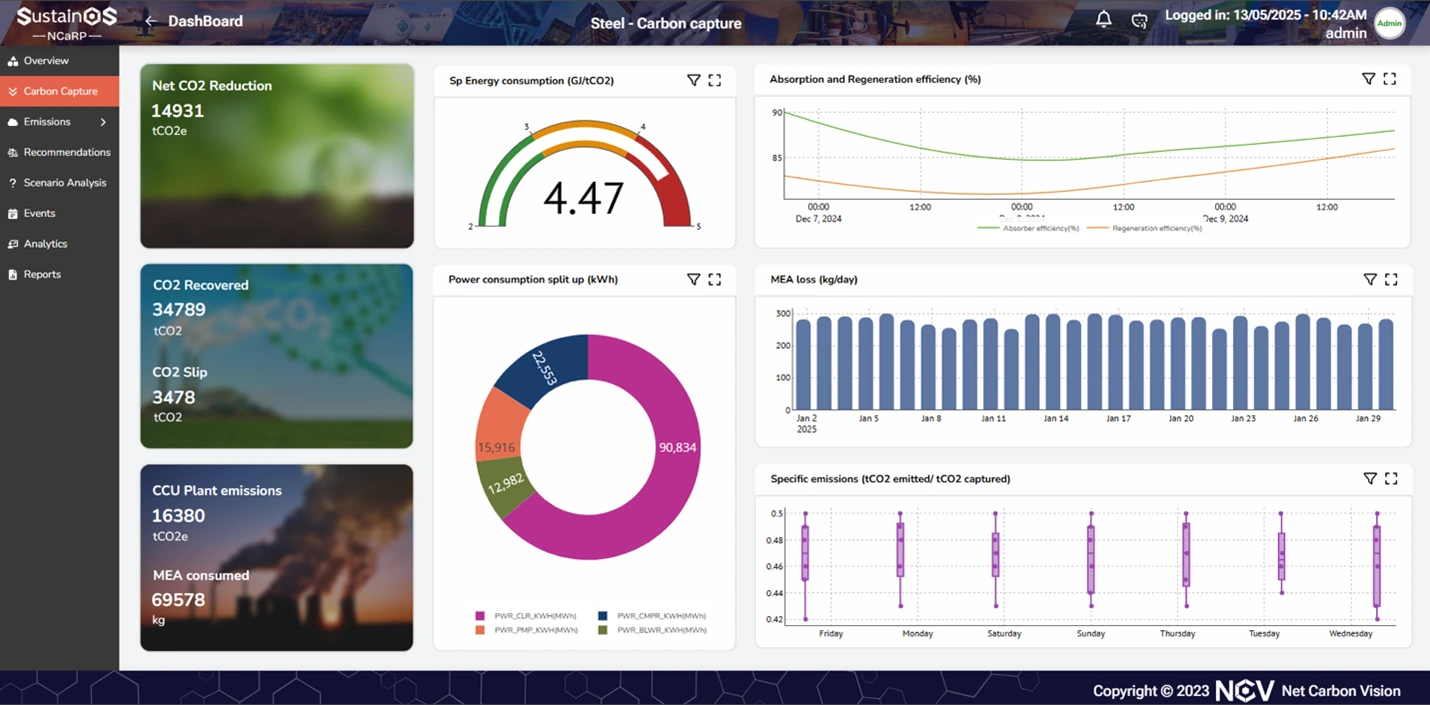This screenshot has height=705, width=1430.
Task: Click the Net CO2 Reduction card
Action: coord(277,156)
